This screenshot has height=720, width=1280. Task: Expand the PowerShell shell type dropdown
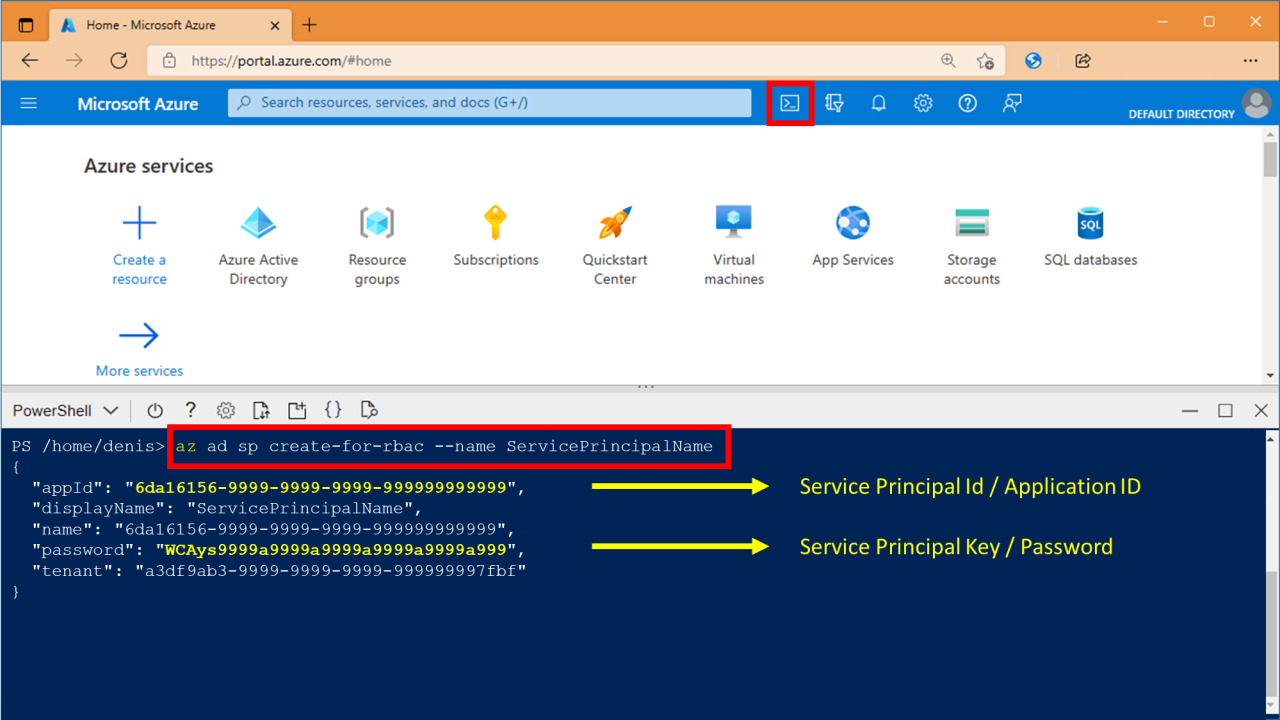click(65, 410)
